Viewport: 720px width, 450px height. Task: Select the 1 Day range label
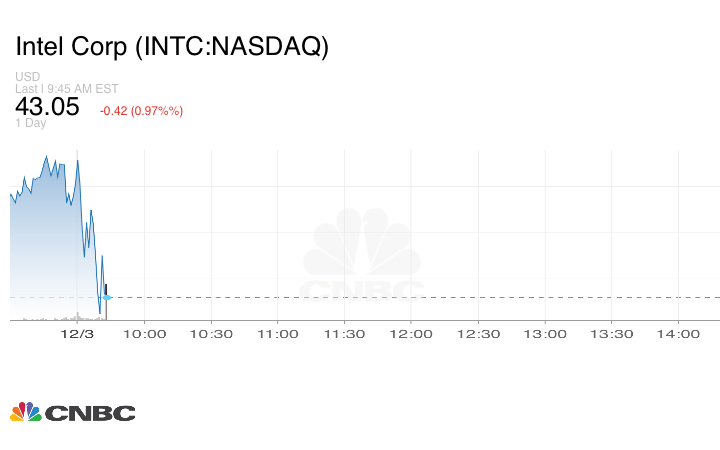point(31,124)
